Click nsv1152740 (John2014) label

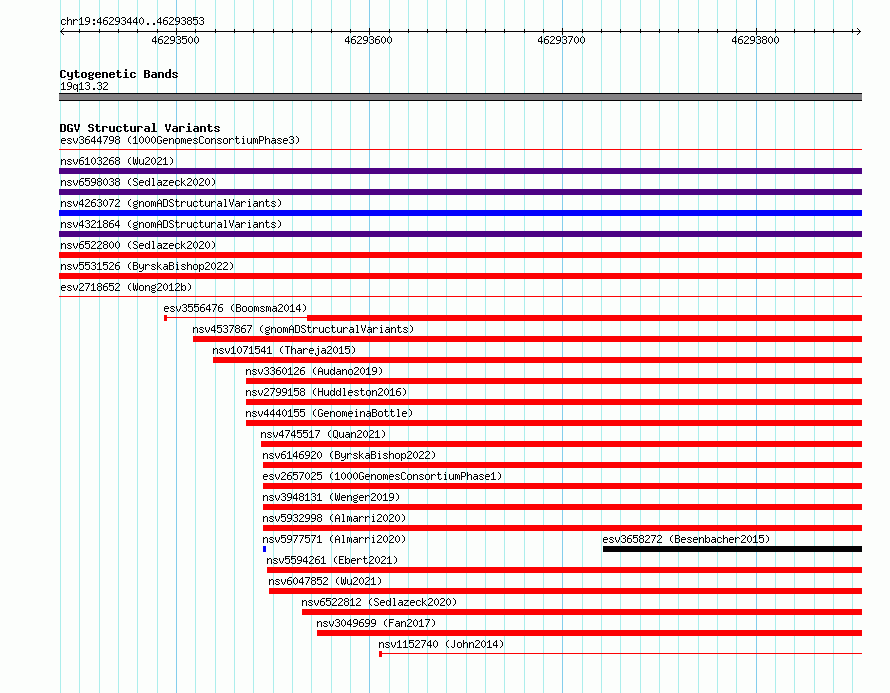point(441,644)
